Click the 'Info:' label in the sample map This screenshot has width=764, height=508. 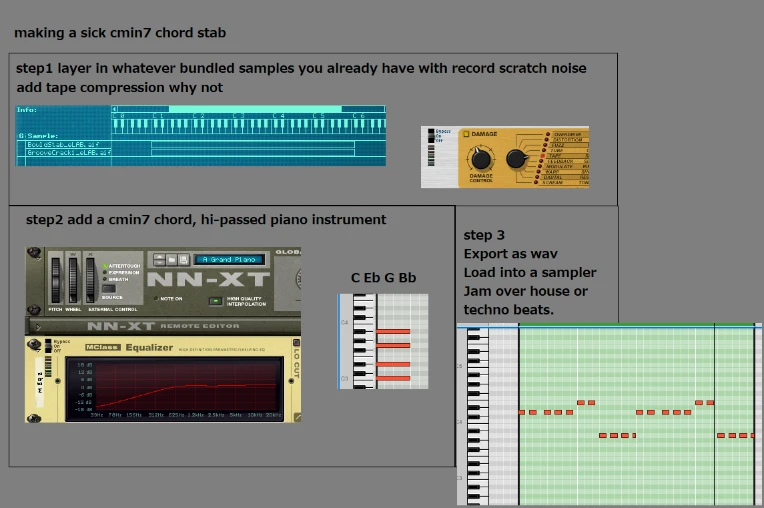[27, 110]
